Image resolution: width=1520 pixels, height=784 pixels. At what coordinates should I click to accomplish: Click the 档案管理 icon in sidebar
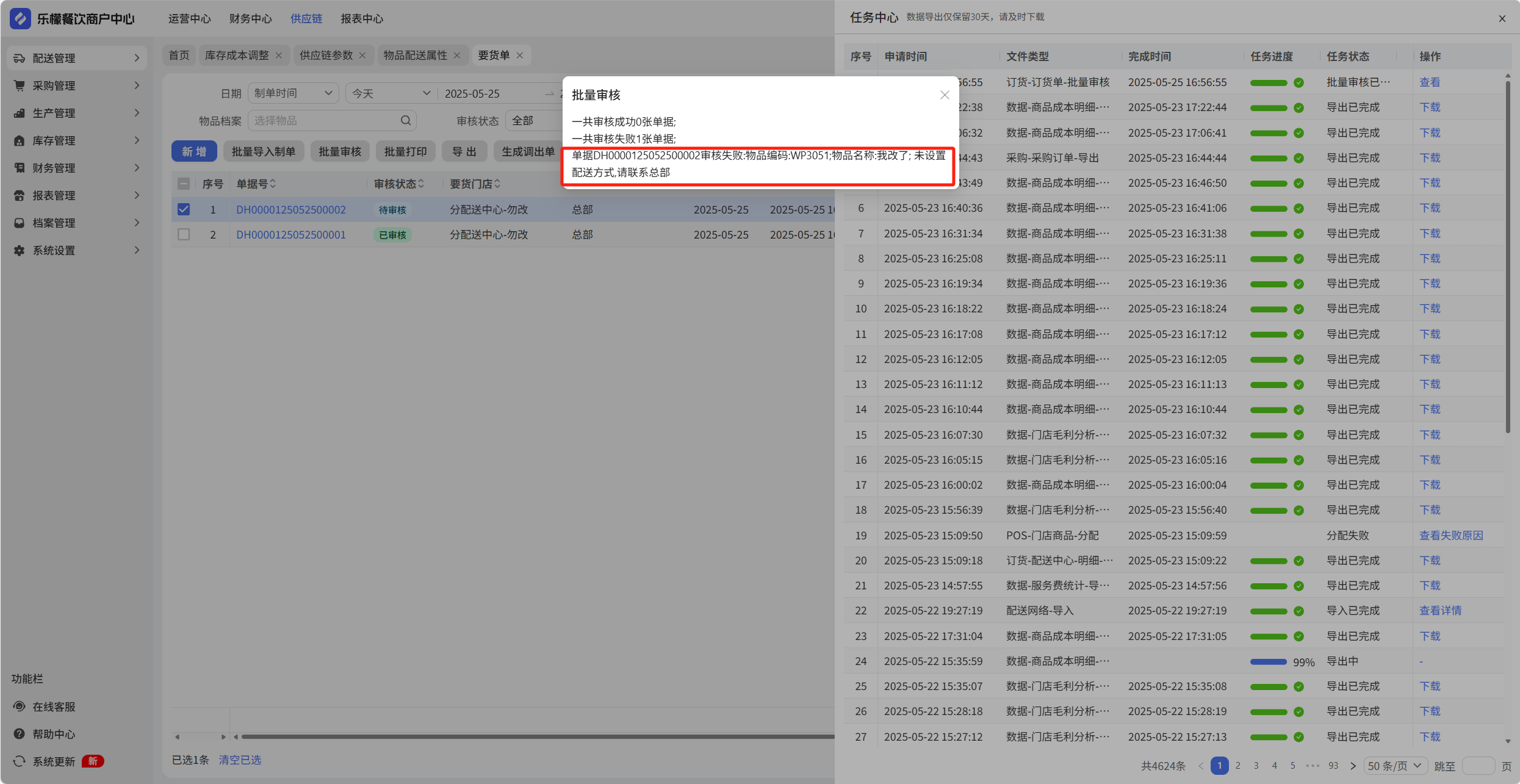(20, 223)
